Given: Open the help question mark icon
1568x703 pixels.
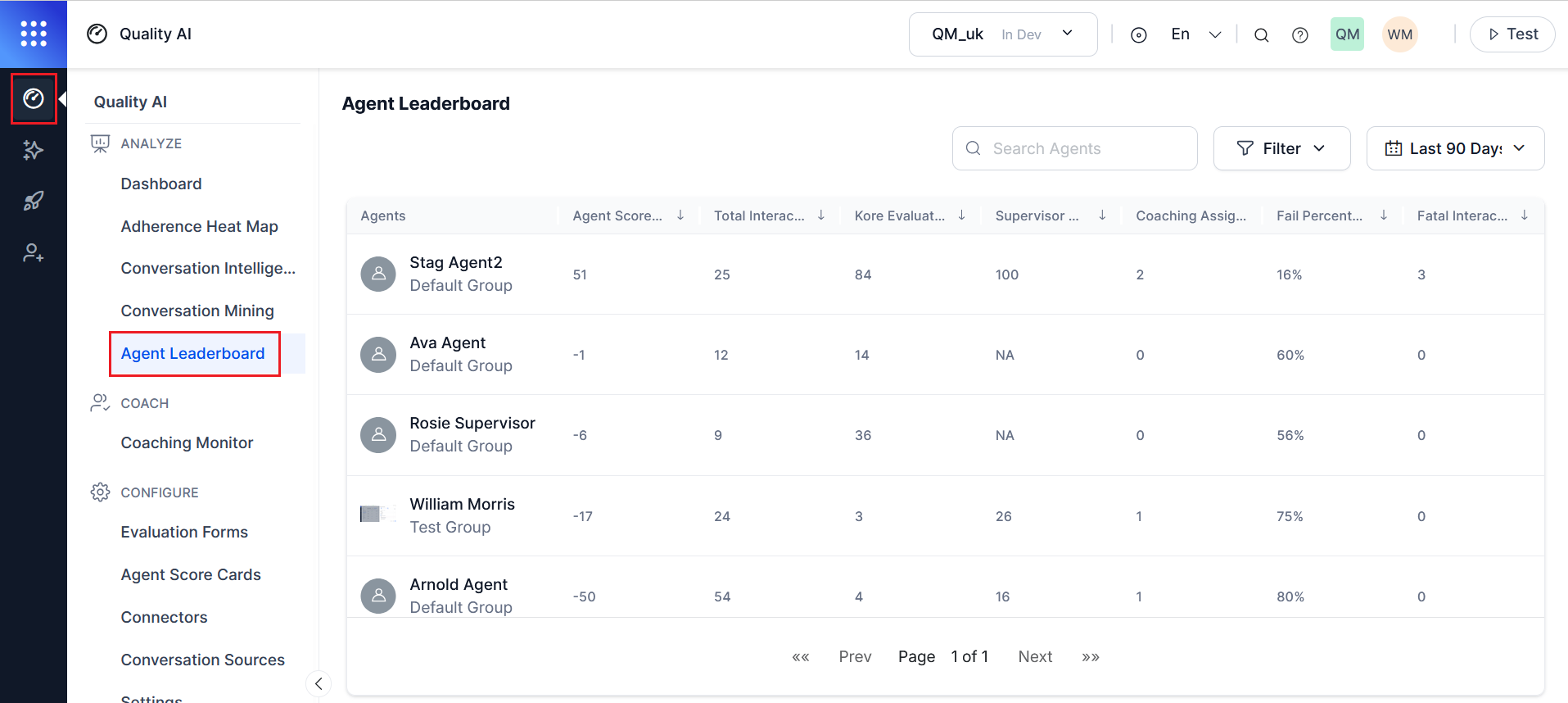Looking at the screenshot, I should pyautogui.click(x=1299, y=35).
